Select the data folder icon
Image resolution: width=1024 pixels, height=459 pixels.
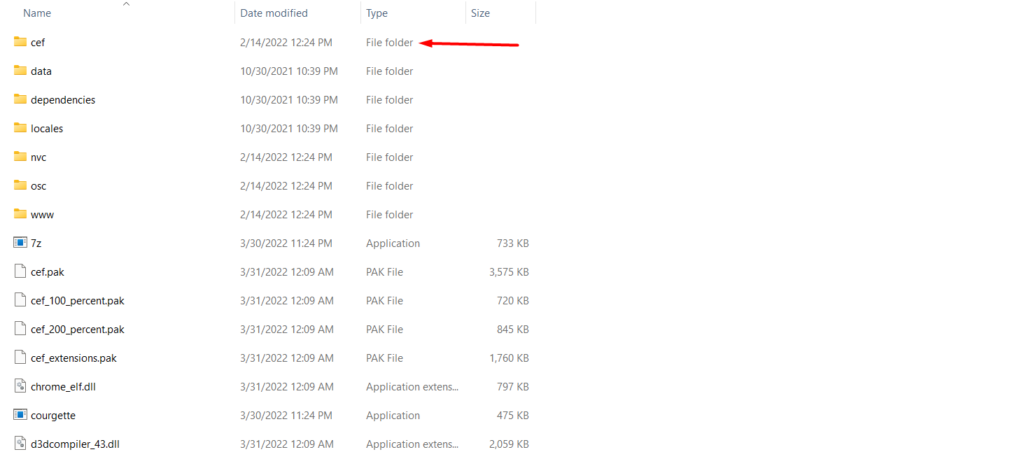(20, 71)
